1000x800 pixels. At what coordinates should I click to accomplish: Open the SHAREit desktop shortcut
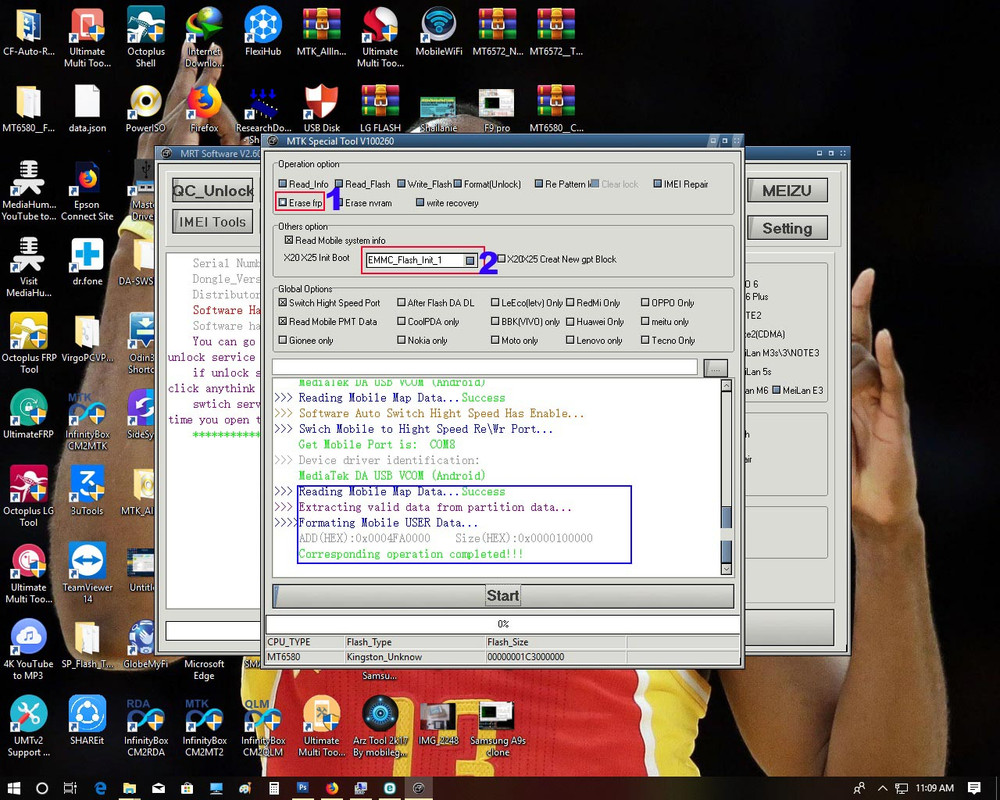(87, 721)
